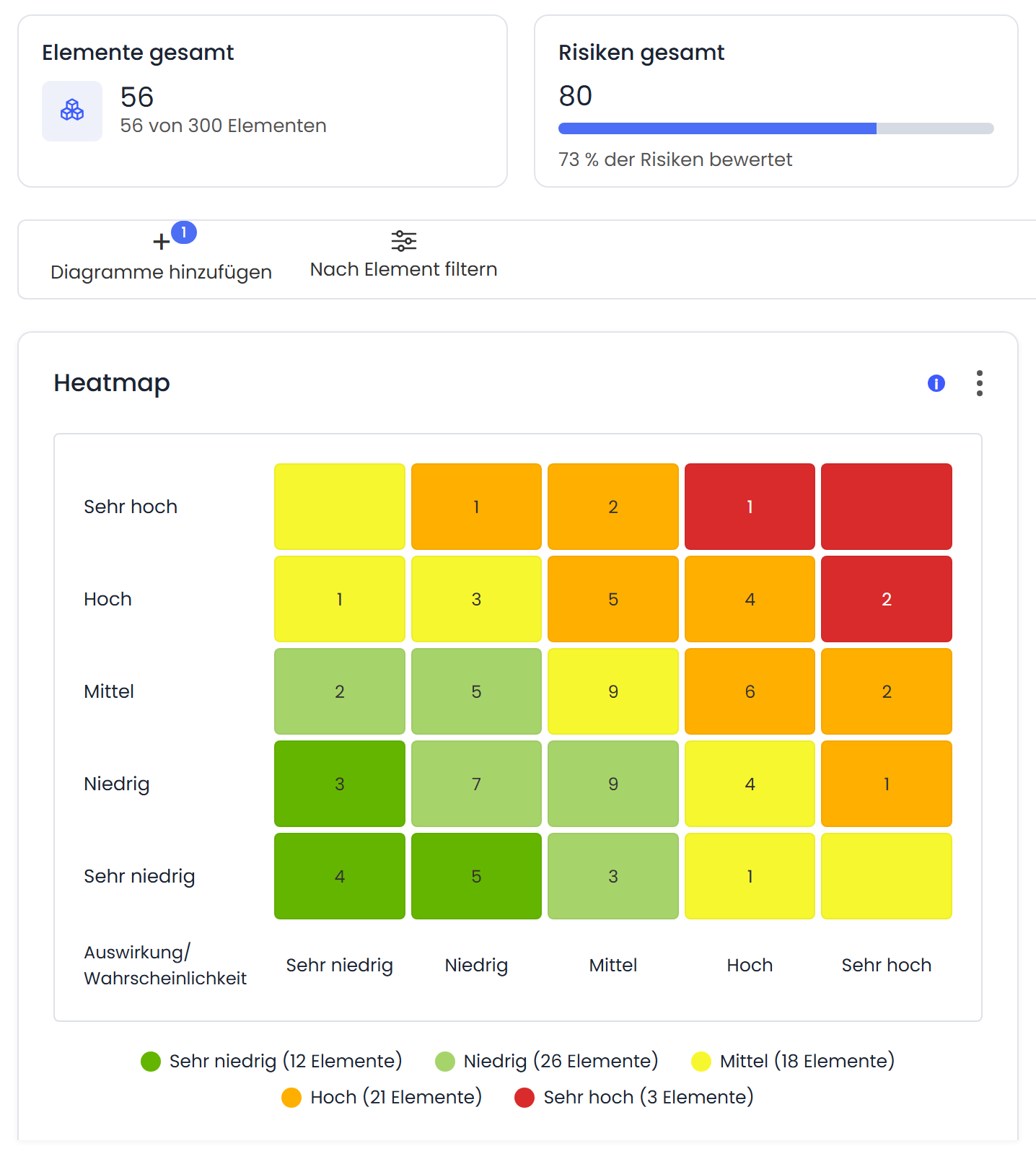Click the Risiken bewertet progress bar
The image size is (1036, 1159).
point(776,128)
